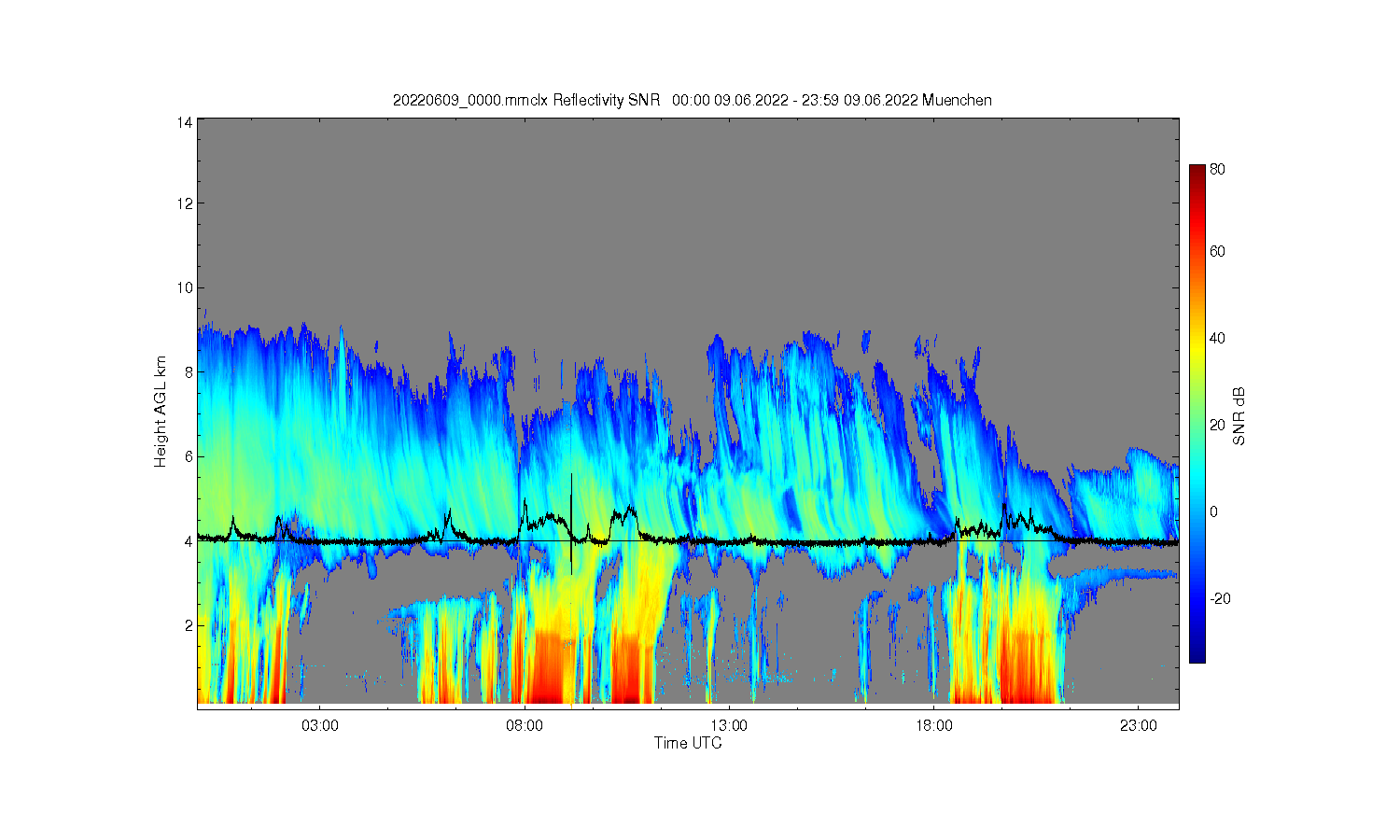Click the 'Height AGL km' axis label

click(x=161, y=412)
